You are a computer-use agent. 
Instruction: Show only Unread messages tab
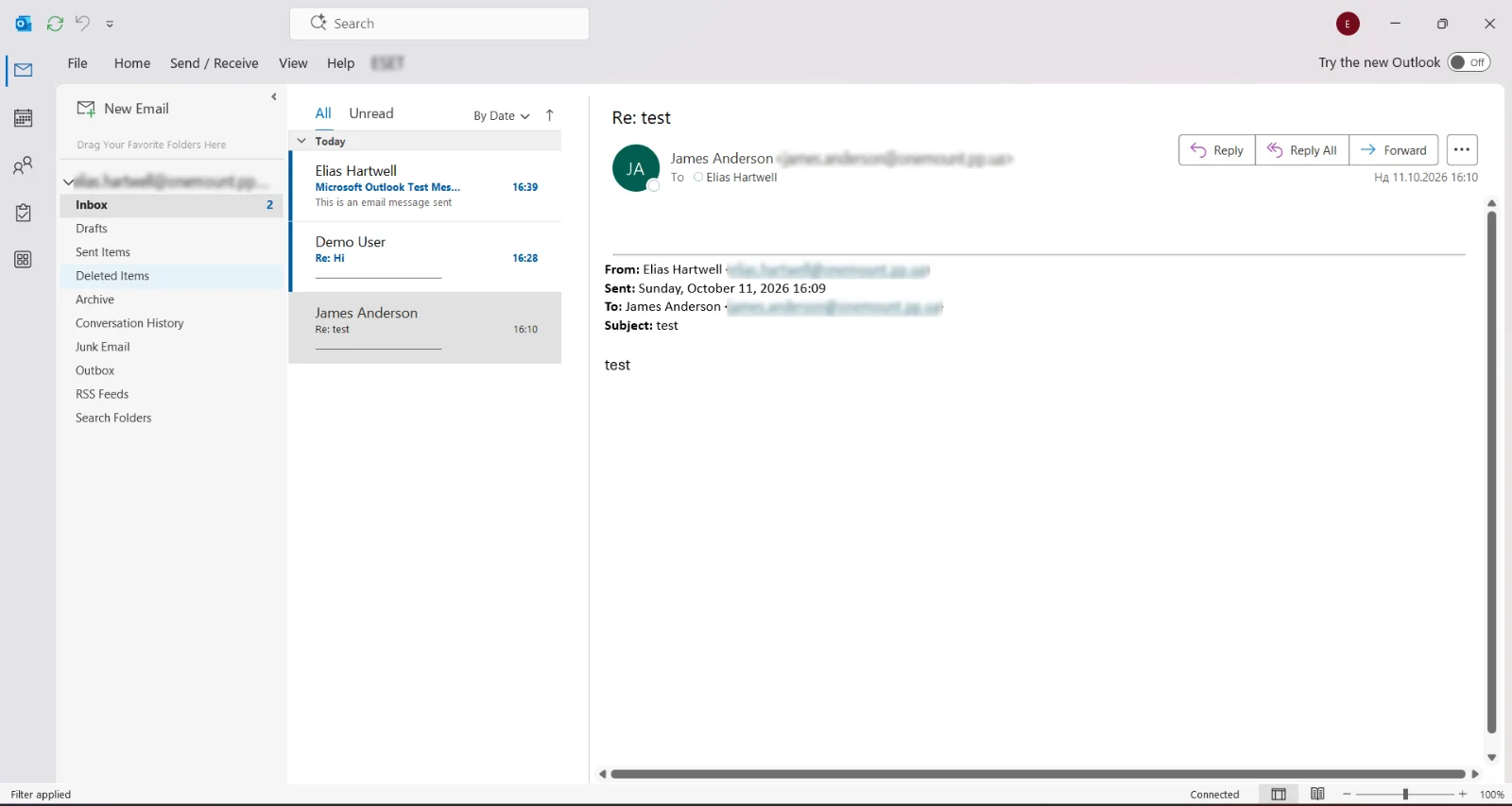point(371,113)
